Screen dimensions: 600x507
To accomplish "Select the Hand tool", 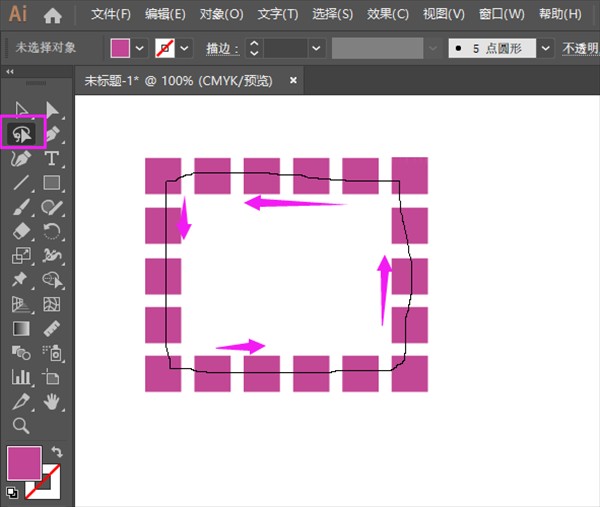I will pyautogui.click(x=52, y=401).
